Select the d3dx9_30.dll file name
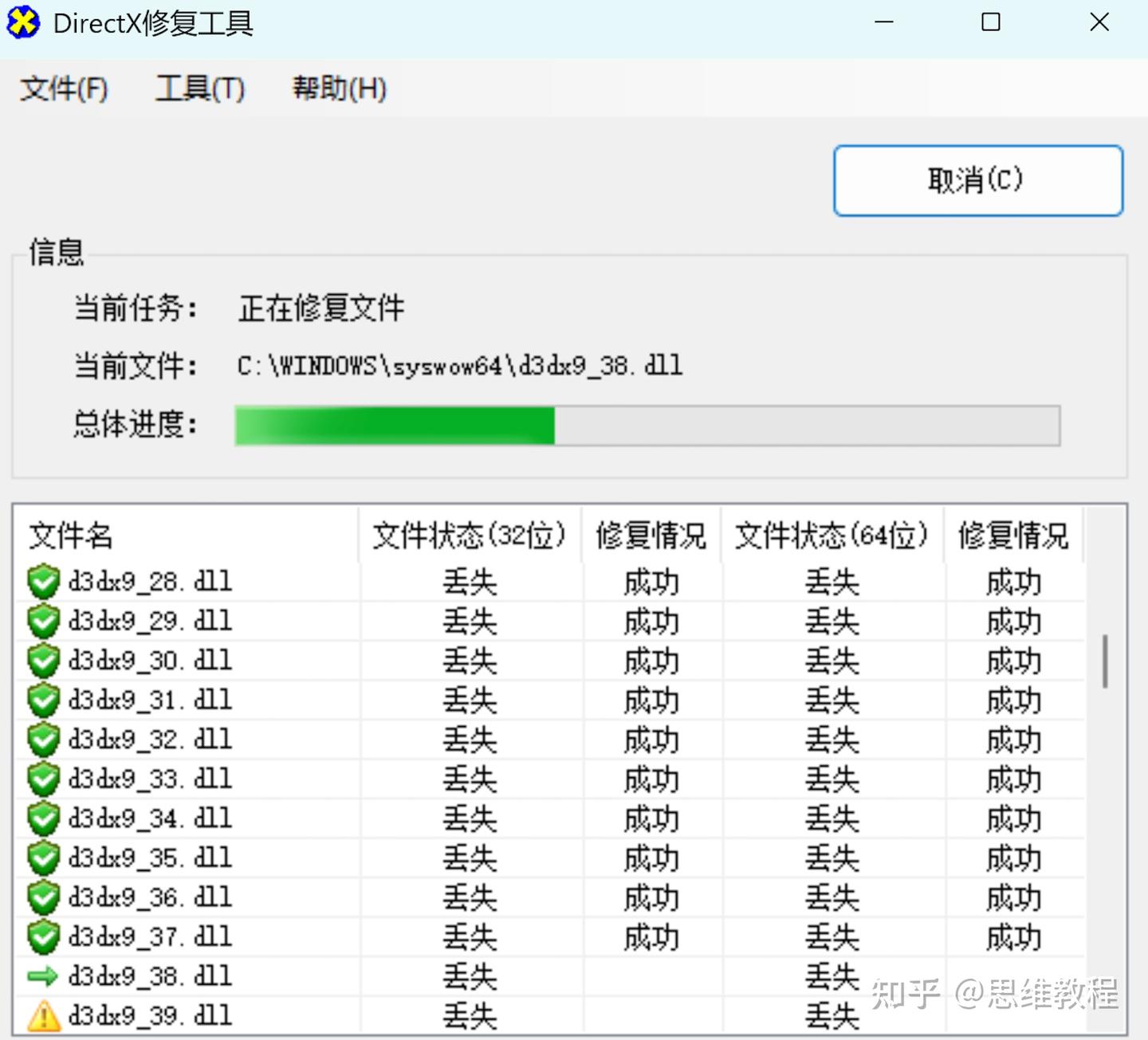 tap(151, 661)
